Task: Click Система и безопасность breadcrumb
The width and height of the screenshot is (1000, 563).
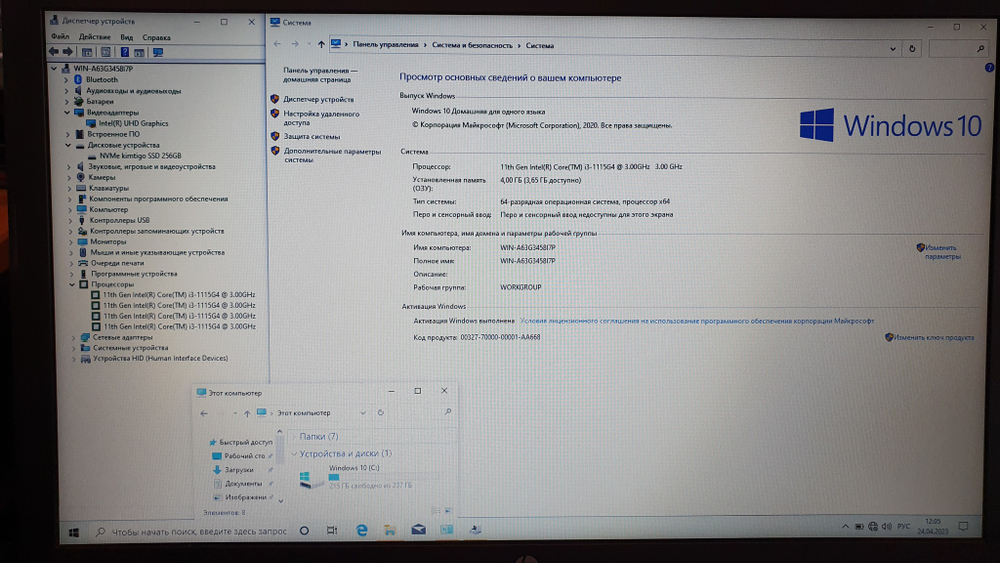Action: point(472,45)
